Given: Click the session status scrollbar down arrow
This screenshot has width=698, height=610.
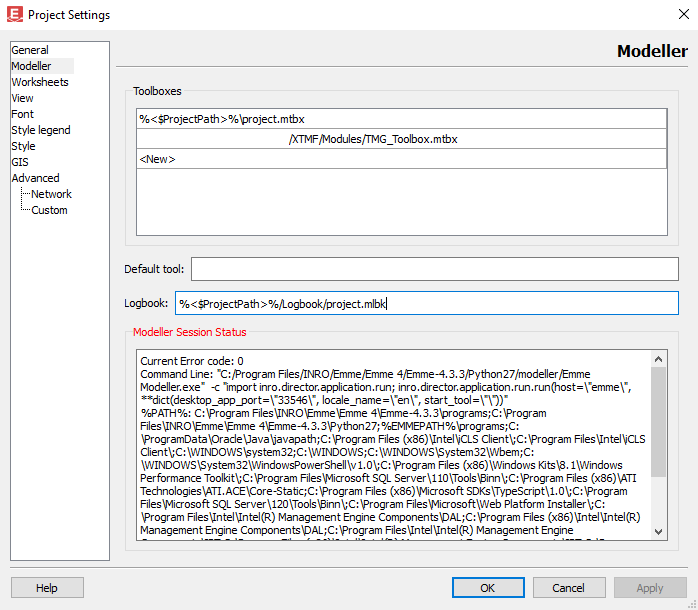Looking at the screenshot, I should click(658, 532).
